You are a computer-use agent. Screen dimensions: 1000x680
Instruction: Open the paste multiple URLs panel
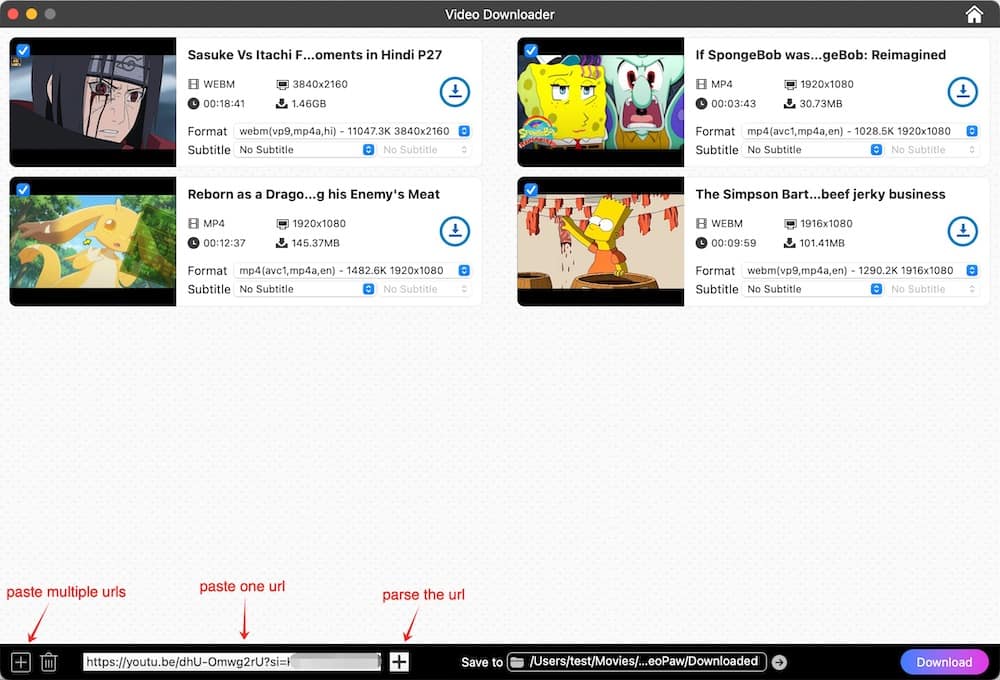20,661
